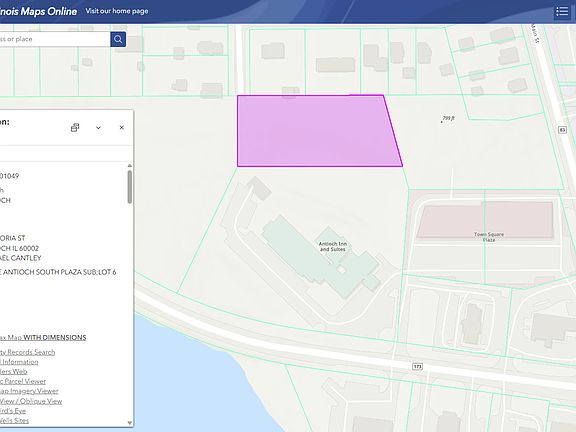Close the parcel information popup

(122, 127)
